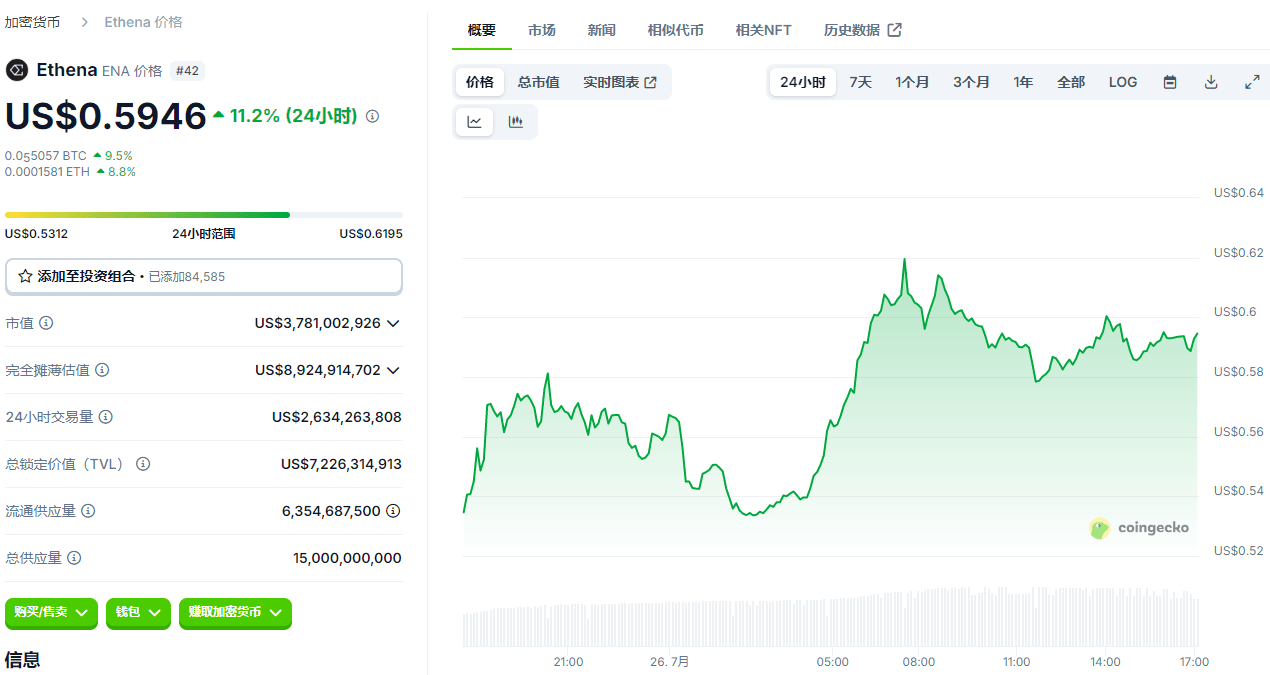Screen dimensions: 1270x675
Task: Select the 7天 time range
Action: click(861, 82)
